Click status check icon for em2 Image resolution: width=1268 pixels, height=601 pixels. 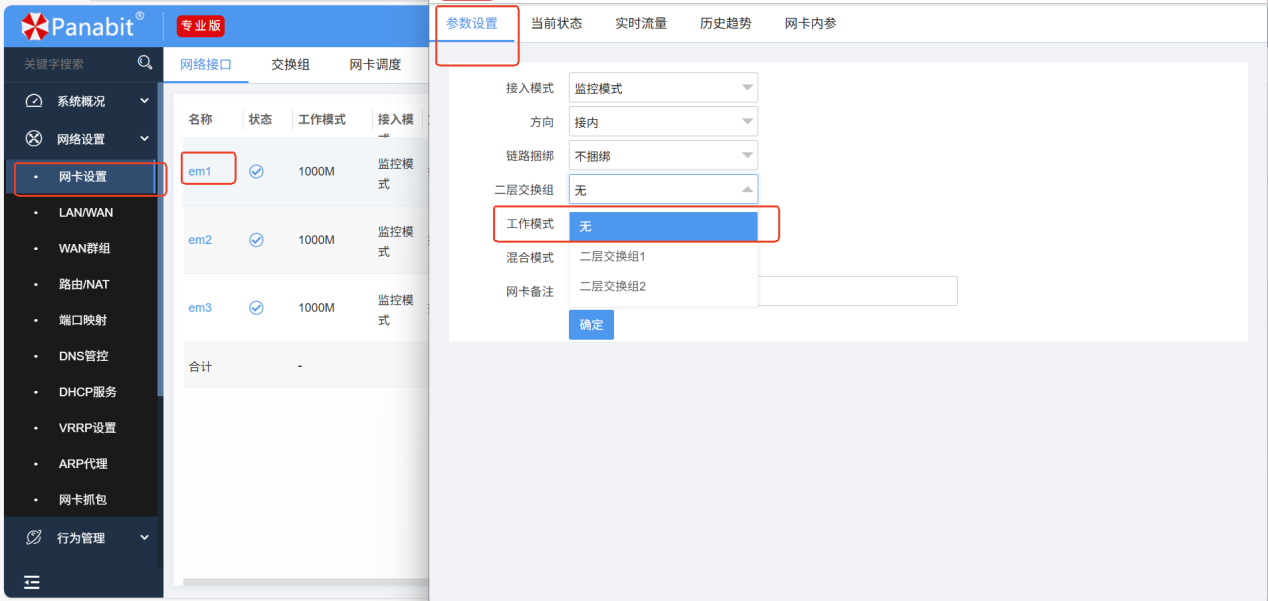256,240
